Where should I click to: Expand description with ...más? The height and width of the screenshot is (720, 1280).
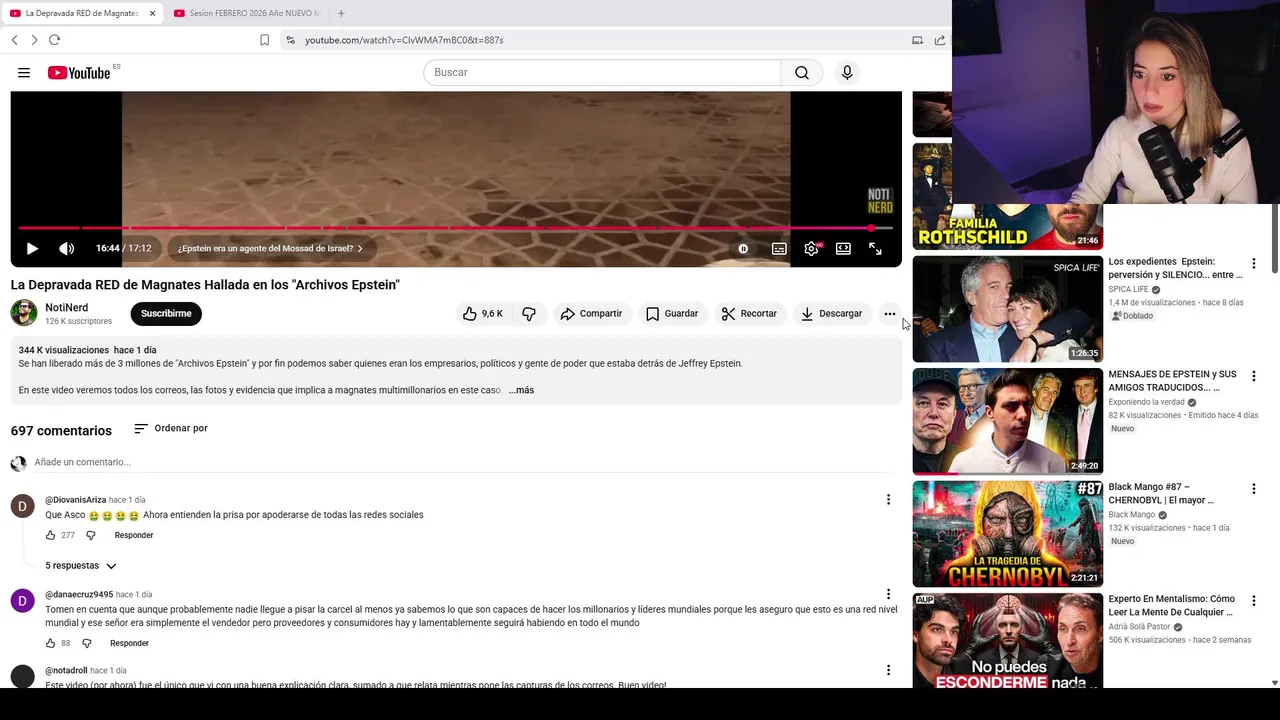521,390
